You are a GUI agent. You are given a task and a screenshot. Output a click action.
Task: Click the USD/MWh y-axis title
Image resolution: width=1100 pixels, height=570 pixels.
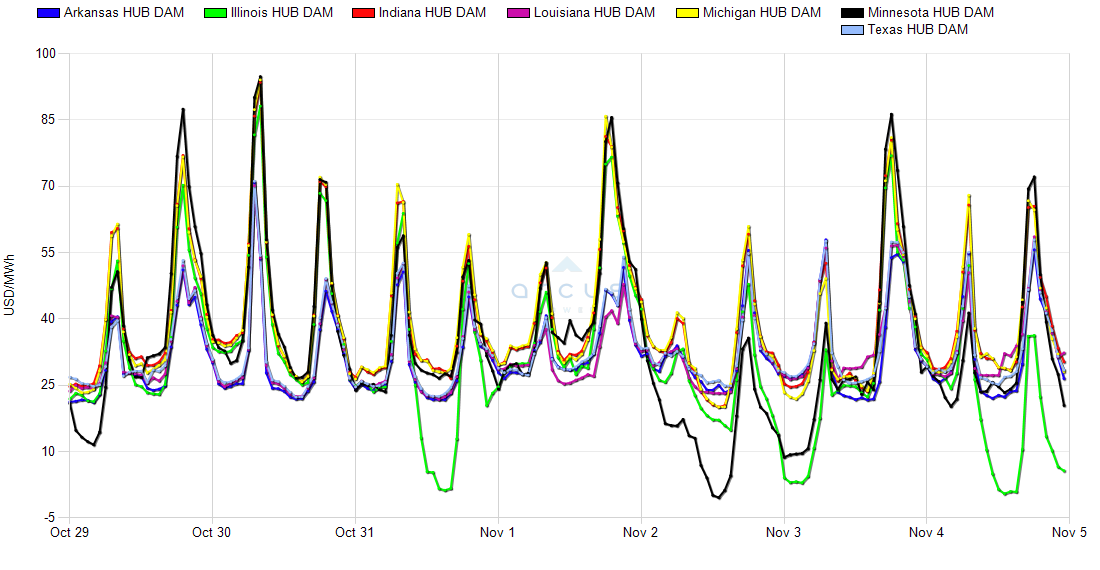click(10, 285)
